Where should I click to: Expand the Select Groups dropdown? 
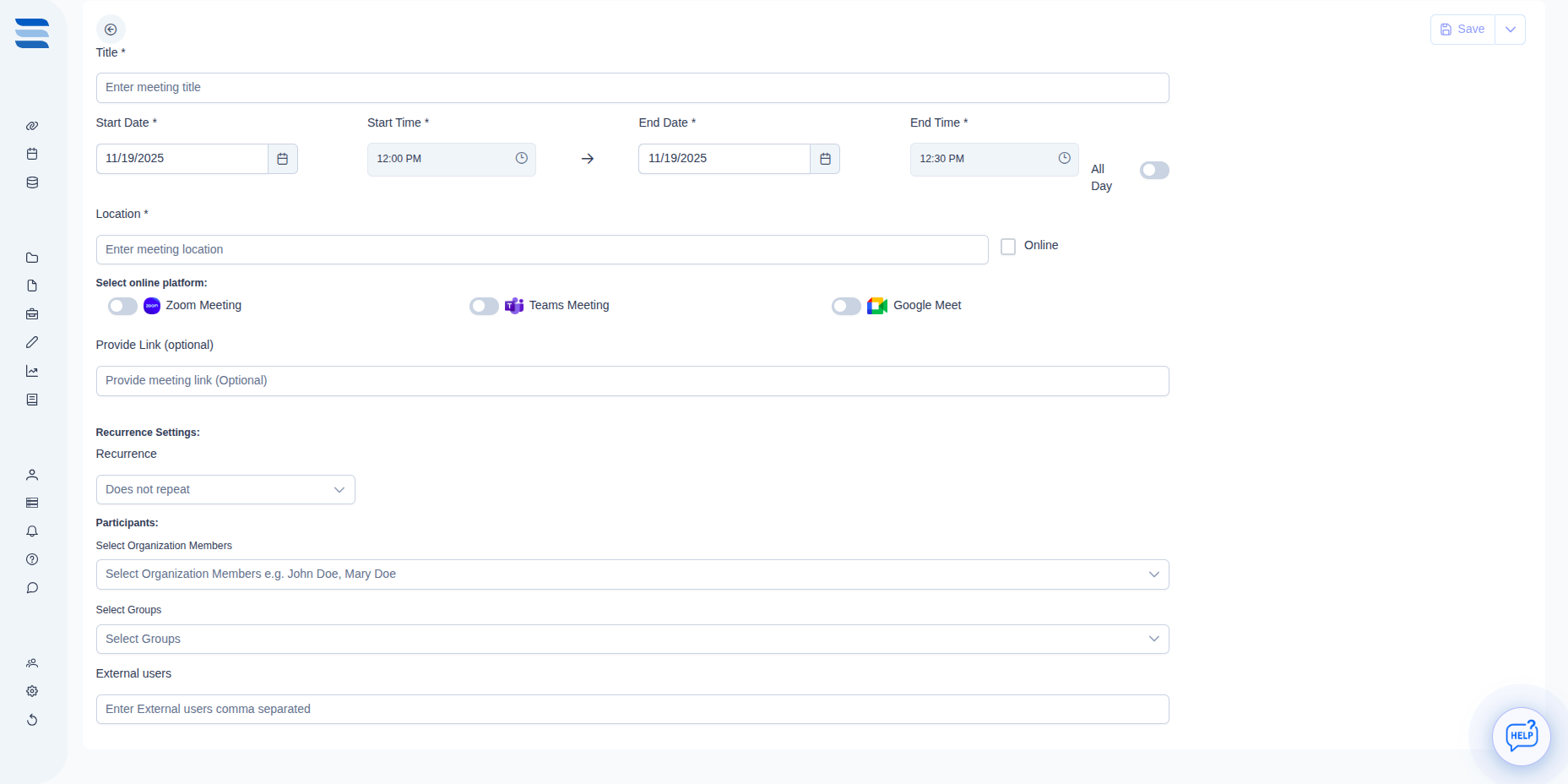point(632,640)
